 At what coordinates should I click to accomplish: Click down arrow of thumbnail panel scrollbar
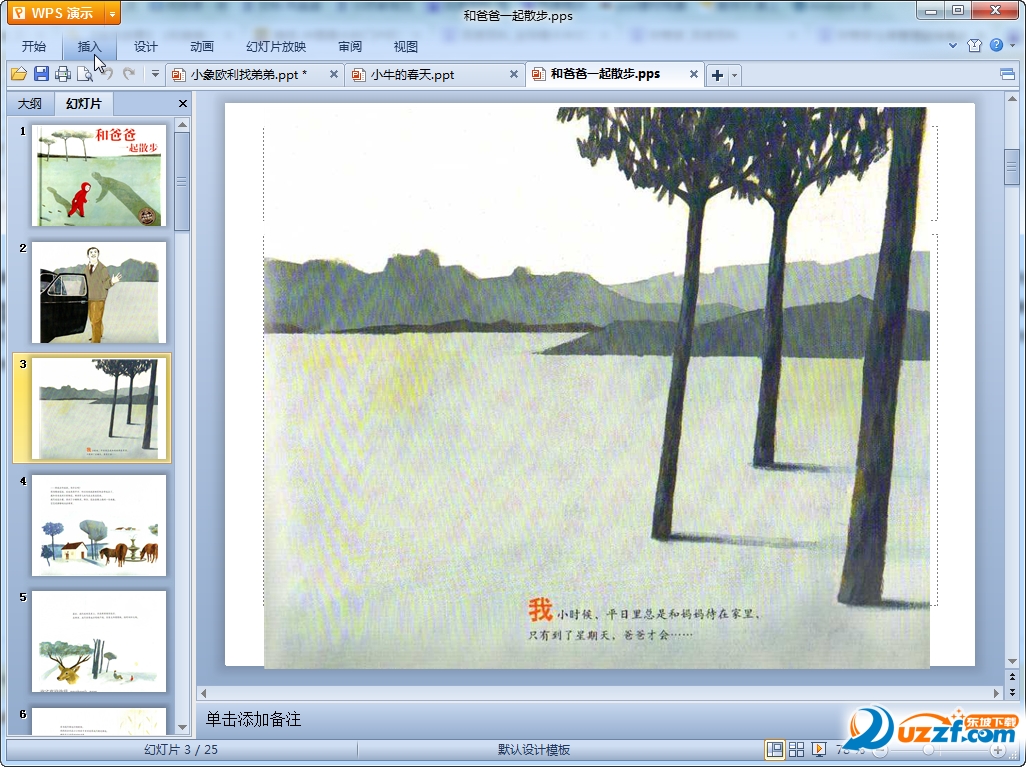(x=183, y=727)
